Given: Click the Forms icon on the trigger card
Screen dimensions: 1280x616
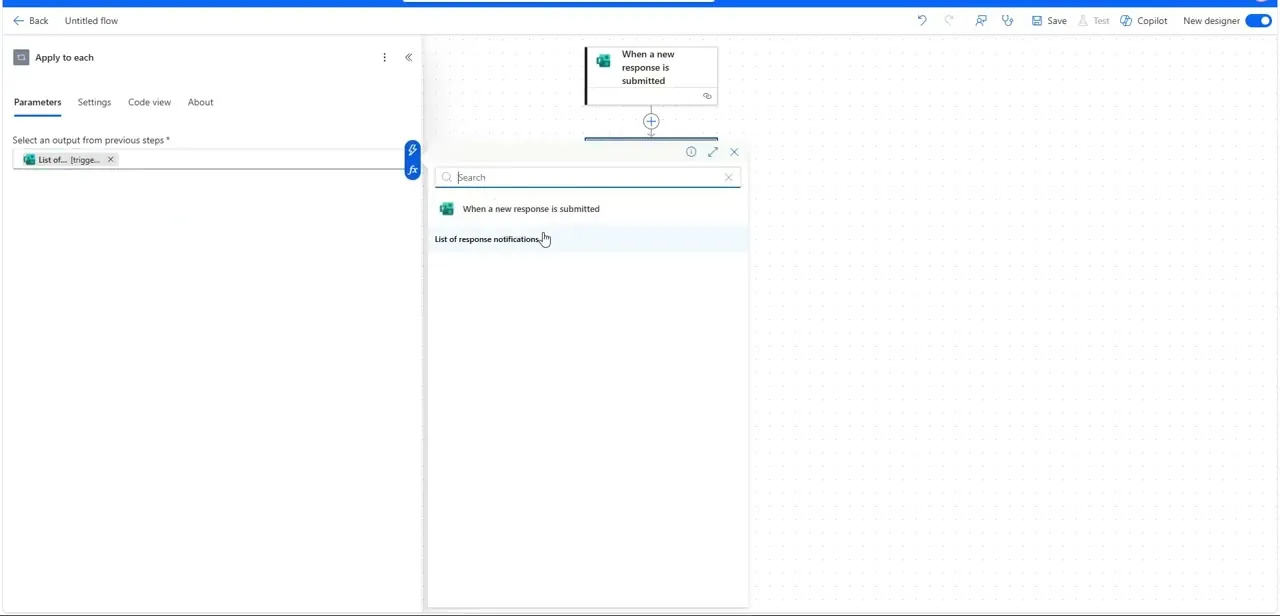Looking at the screenshot, I should (x=603, y=61).
